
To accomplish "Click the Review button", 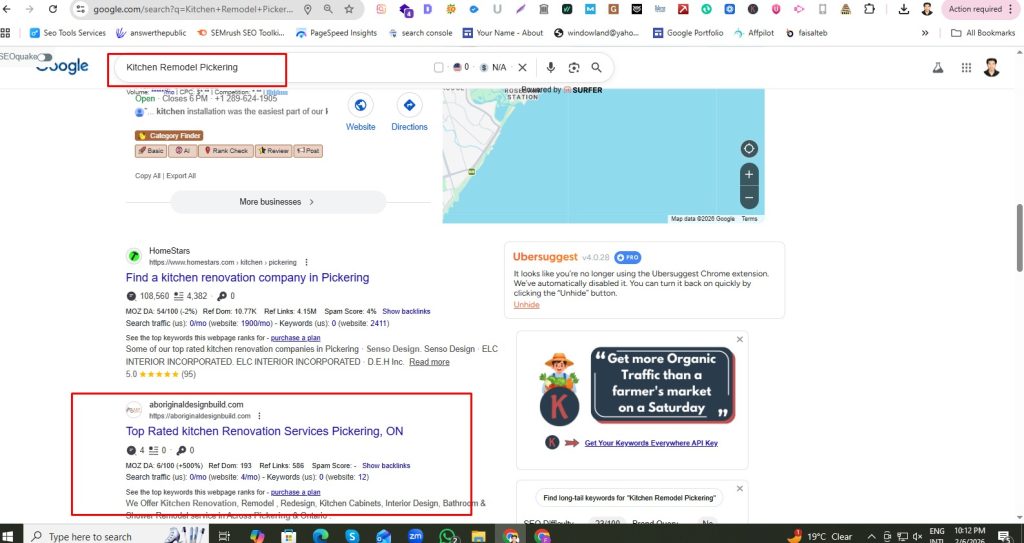I will 273,151.
